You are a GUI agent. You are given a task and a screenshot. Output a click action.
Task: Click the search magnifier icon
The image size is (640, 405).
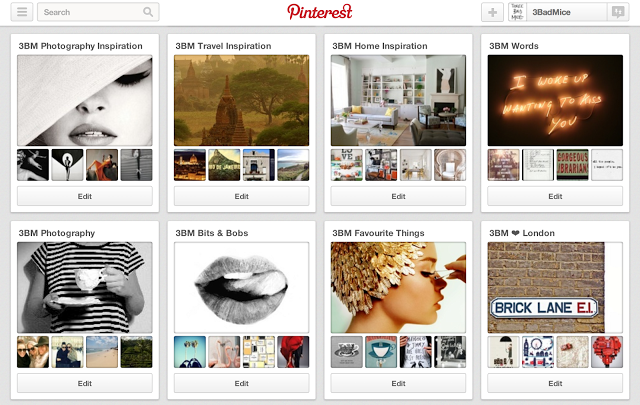coord(148,12)
